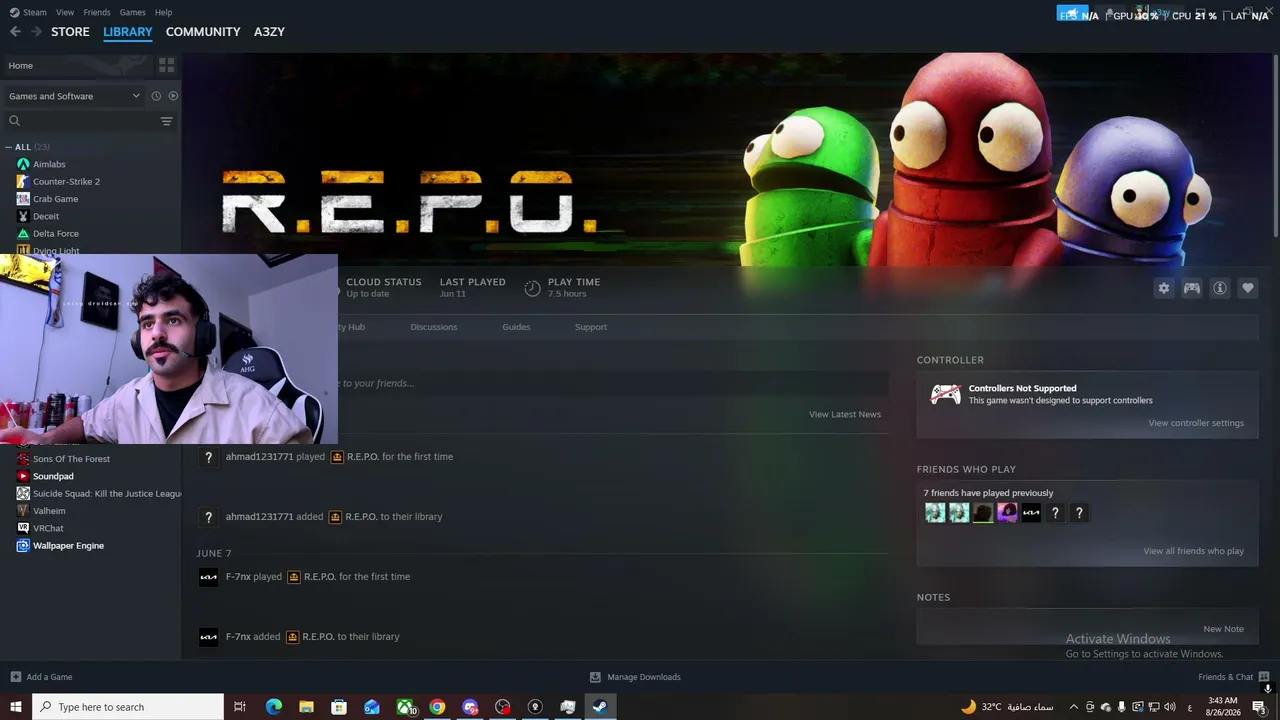This screenshot has height=720, width=1280.
Task: Toggle the ready-to-play filter icon
Action: point(173,96)
